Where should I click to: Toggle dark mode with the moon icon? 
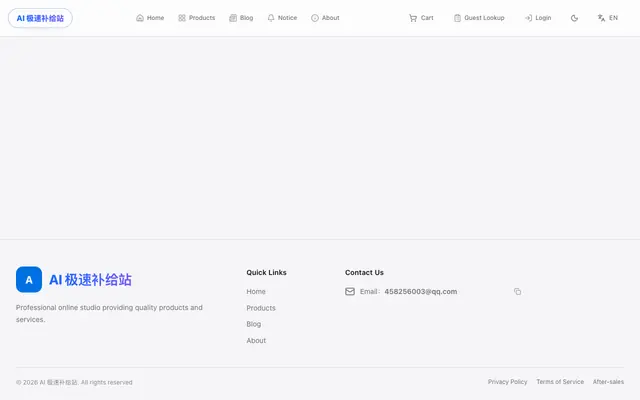pyautogui.click(x=574, y=18)
